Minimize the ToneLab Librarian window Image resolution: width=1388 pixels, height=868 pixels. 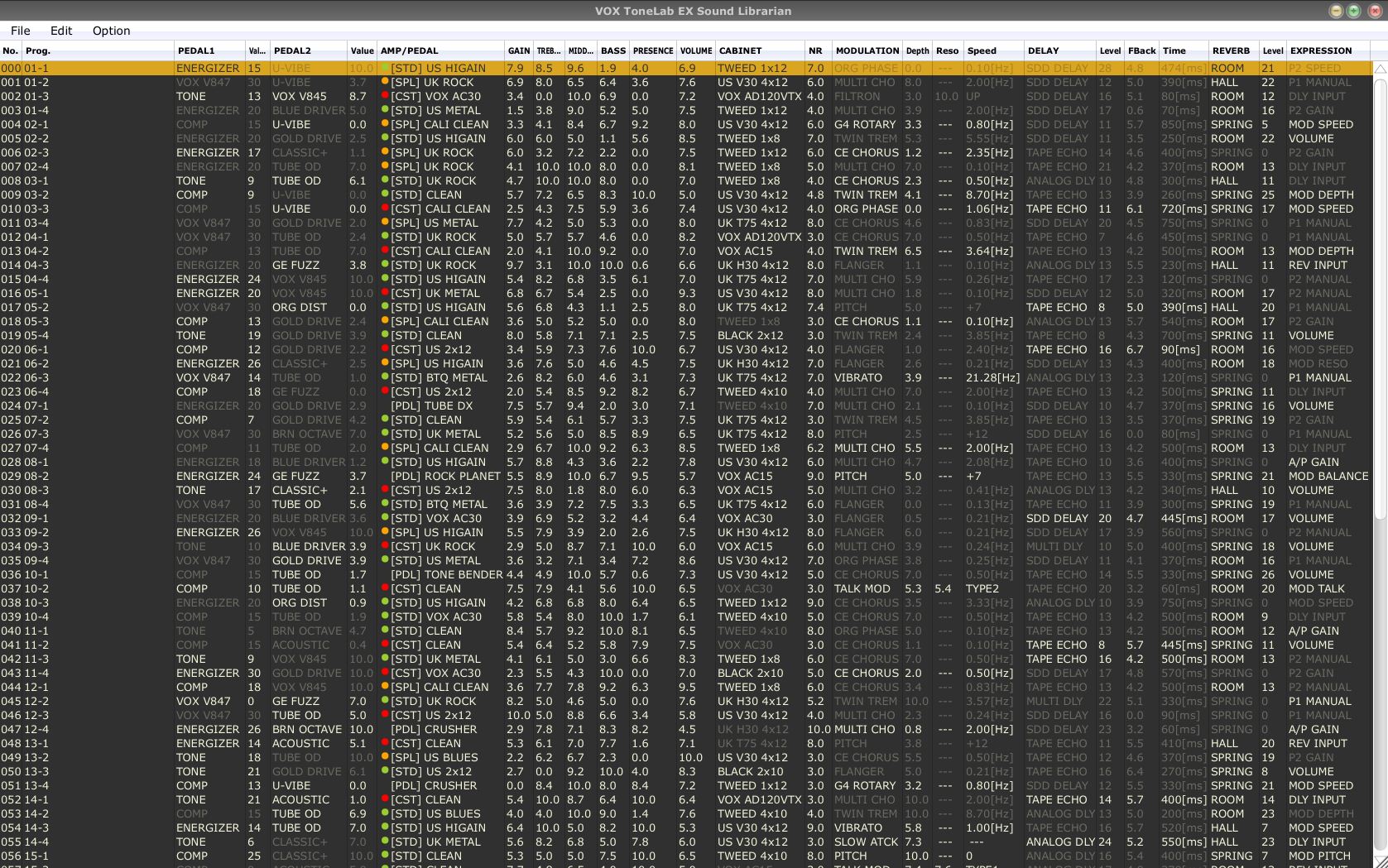(x=1336, y=11)
